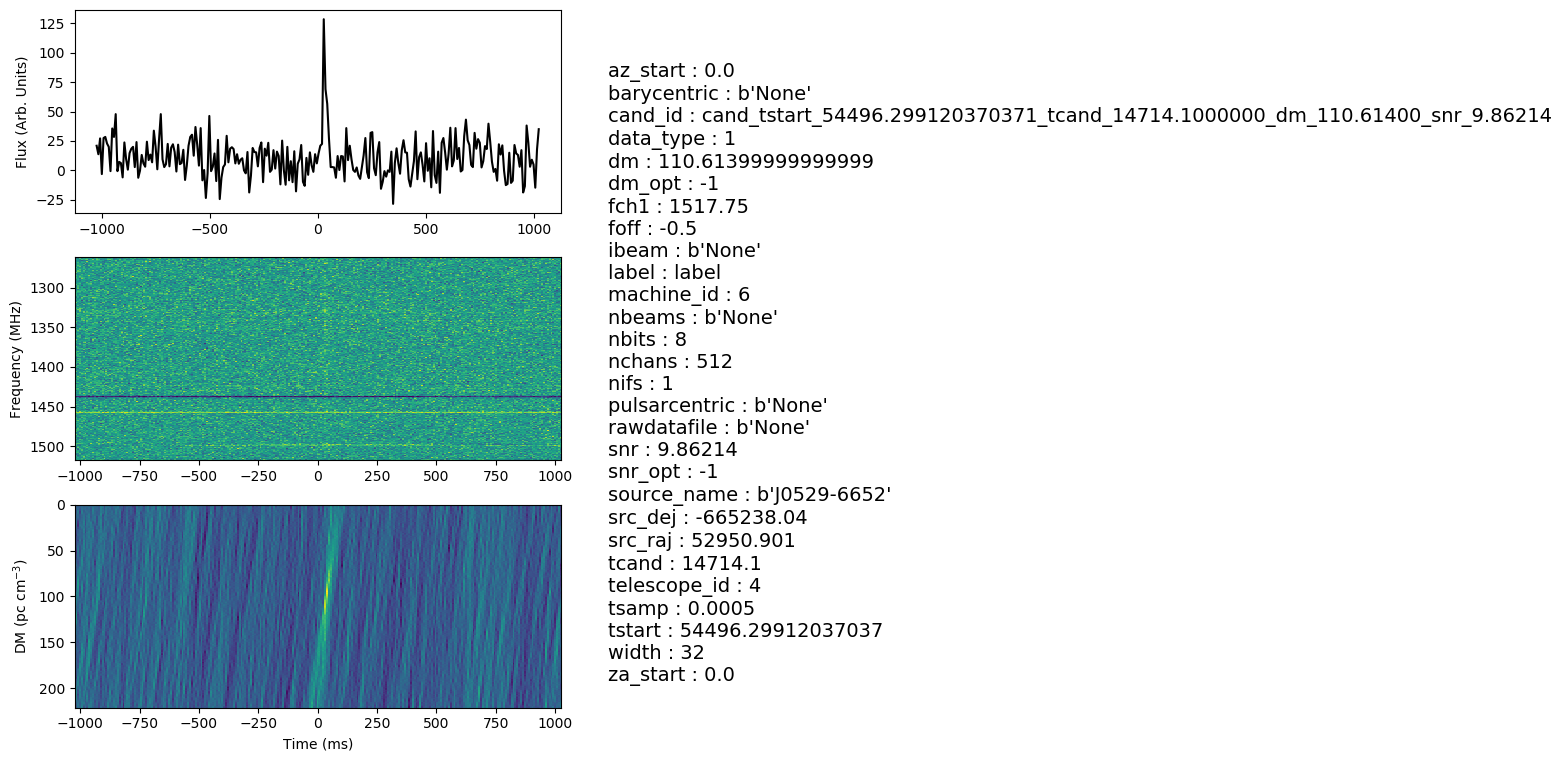Click the source_name J0529-6652 text

point(749,495)
